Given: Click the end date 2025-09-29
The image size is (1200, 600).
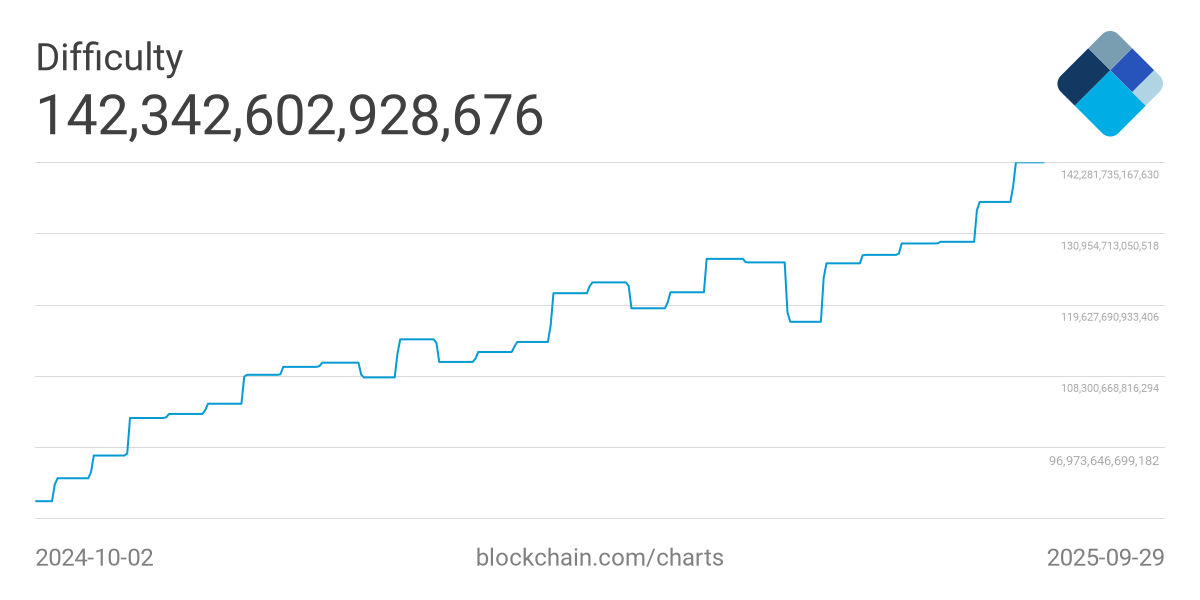Looking at the screenshot, I should (x=1105, y=557).
